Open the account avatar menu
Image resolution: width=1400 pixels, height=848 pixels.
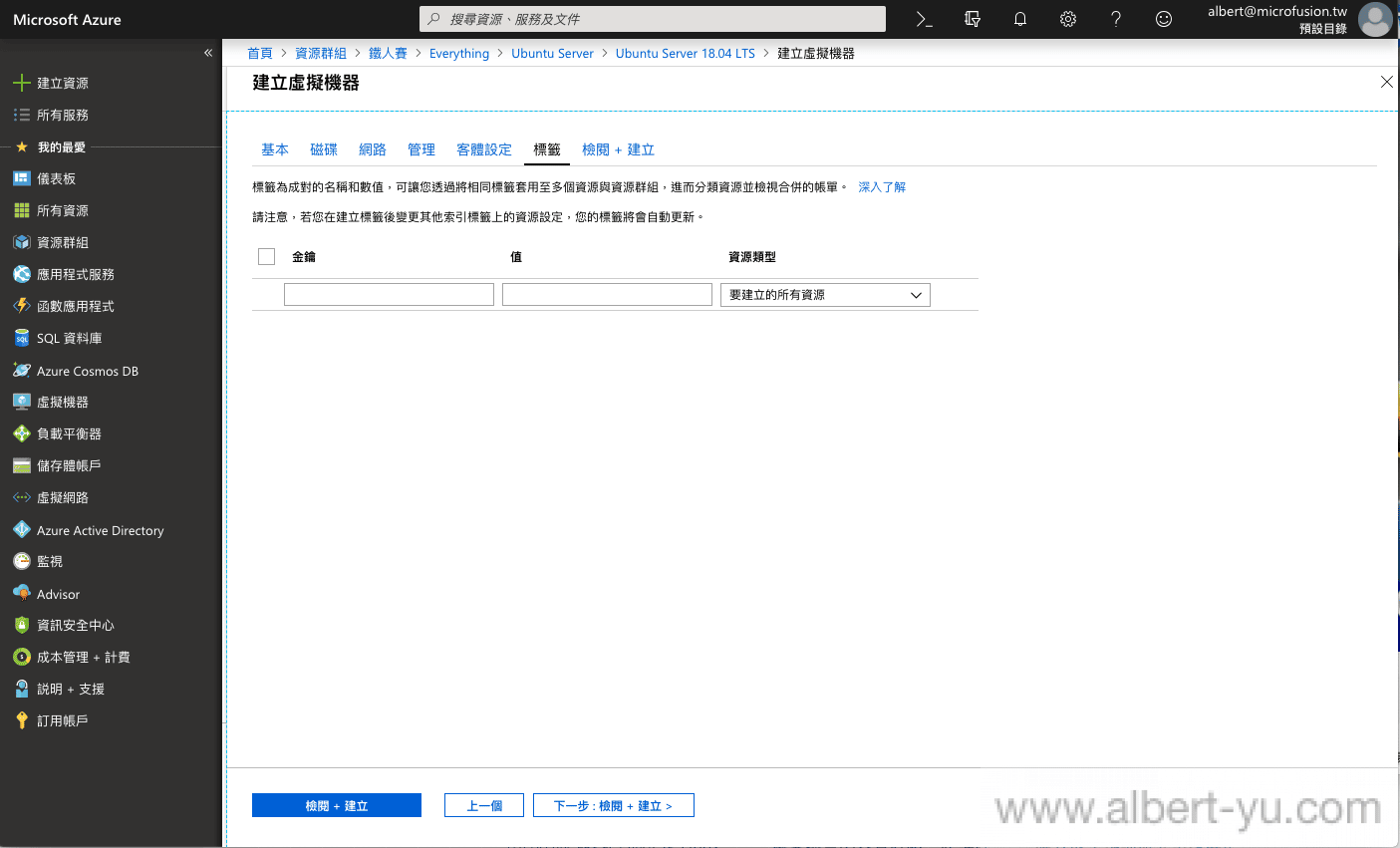click(1375, 19)
